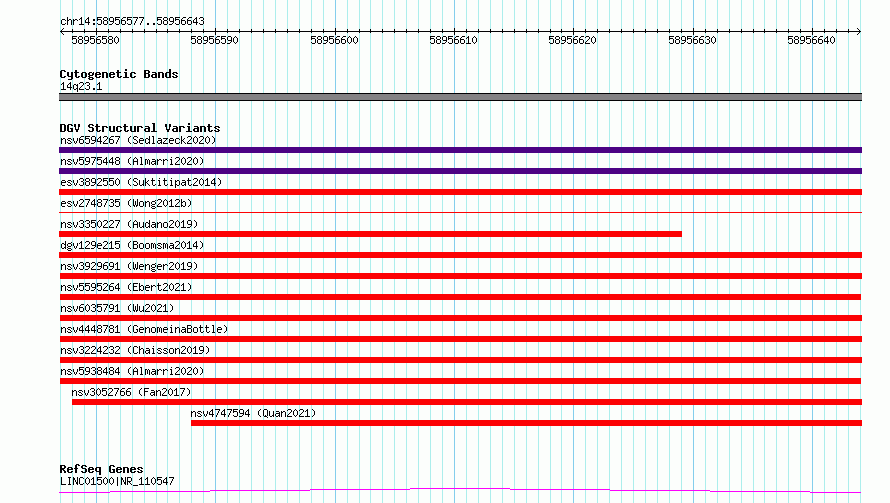Image resolution: width=890 pixels, height=503 pixels.
Task: Select the LINC01500|NR_110547 gene label
Action: pos(117,481)
